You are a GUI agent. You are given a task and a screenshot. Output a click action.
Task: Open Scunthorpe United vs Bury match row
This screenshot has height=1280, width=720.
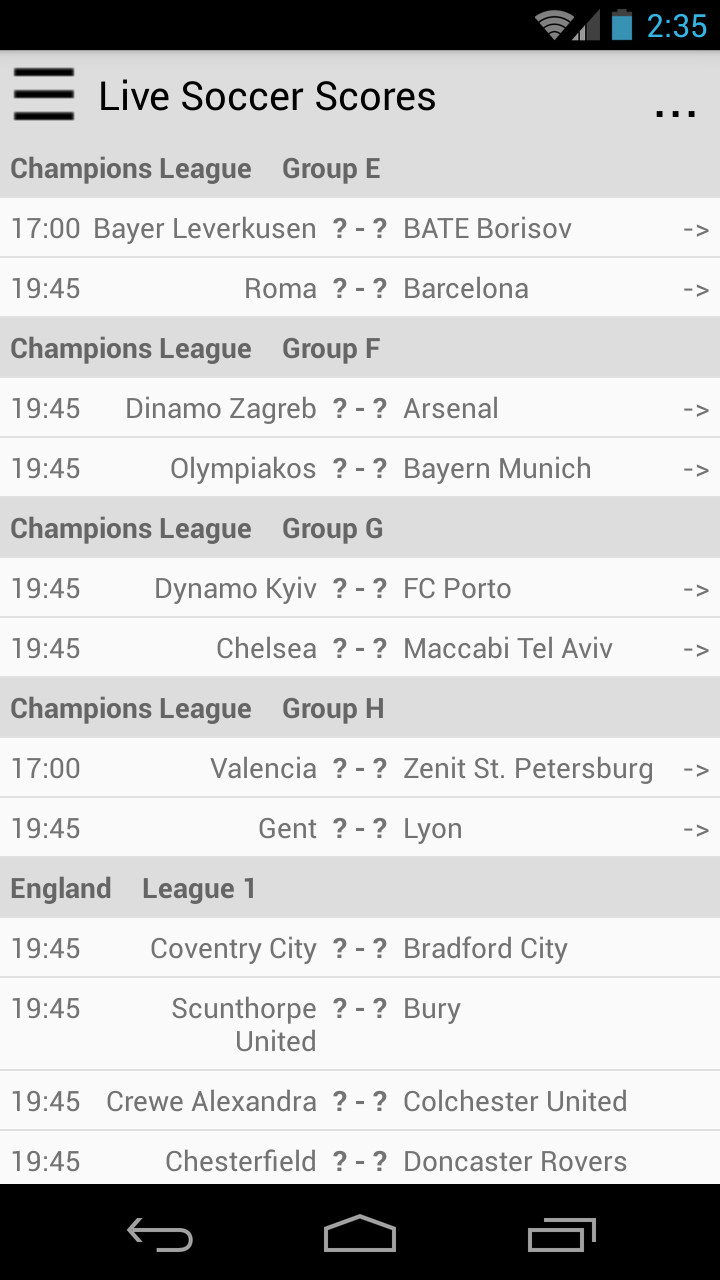click(360, 1024)
